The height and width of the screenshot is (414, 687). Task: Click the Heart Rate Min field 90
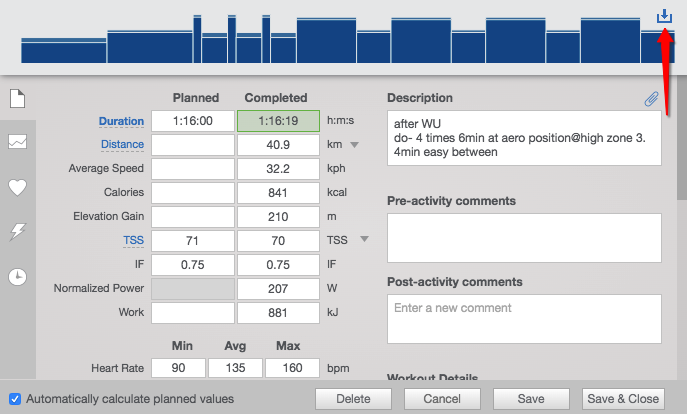point(178,368)
